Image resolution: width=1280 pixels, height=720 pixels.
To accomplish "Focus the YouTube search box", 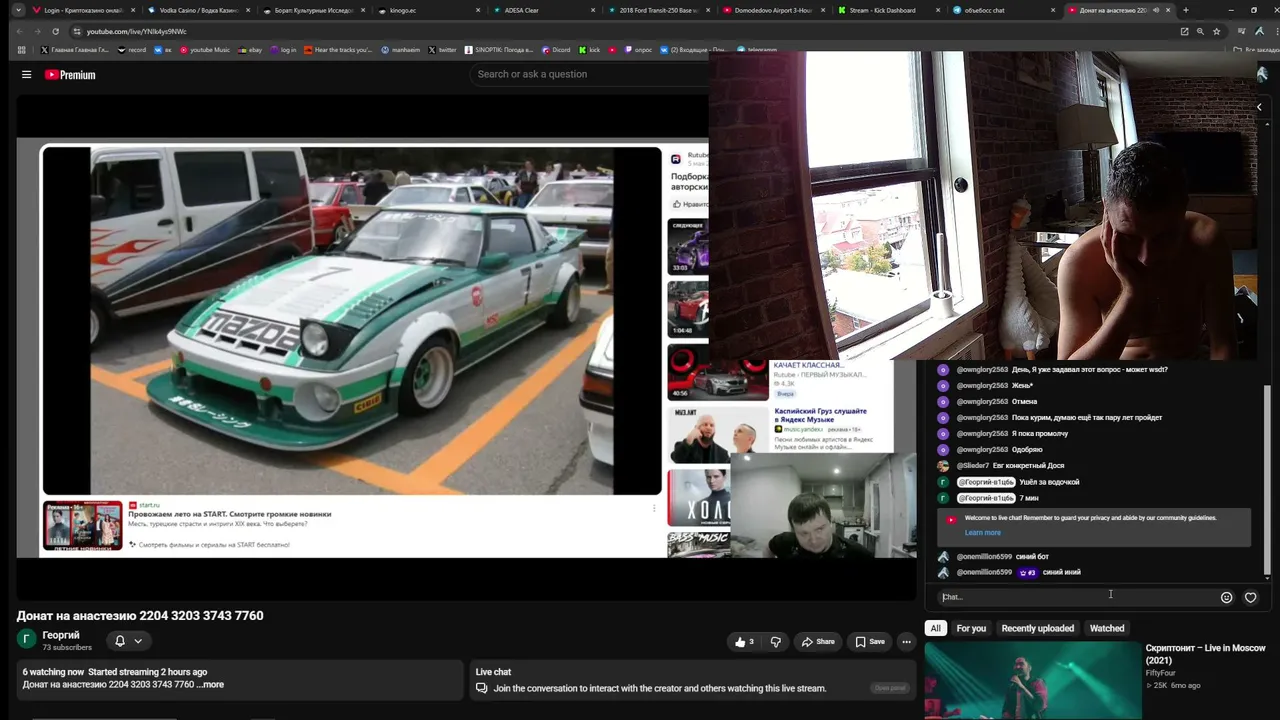I will click(588, 74).
